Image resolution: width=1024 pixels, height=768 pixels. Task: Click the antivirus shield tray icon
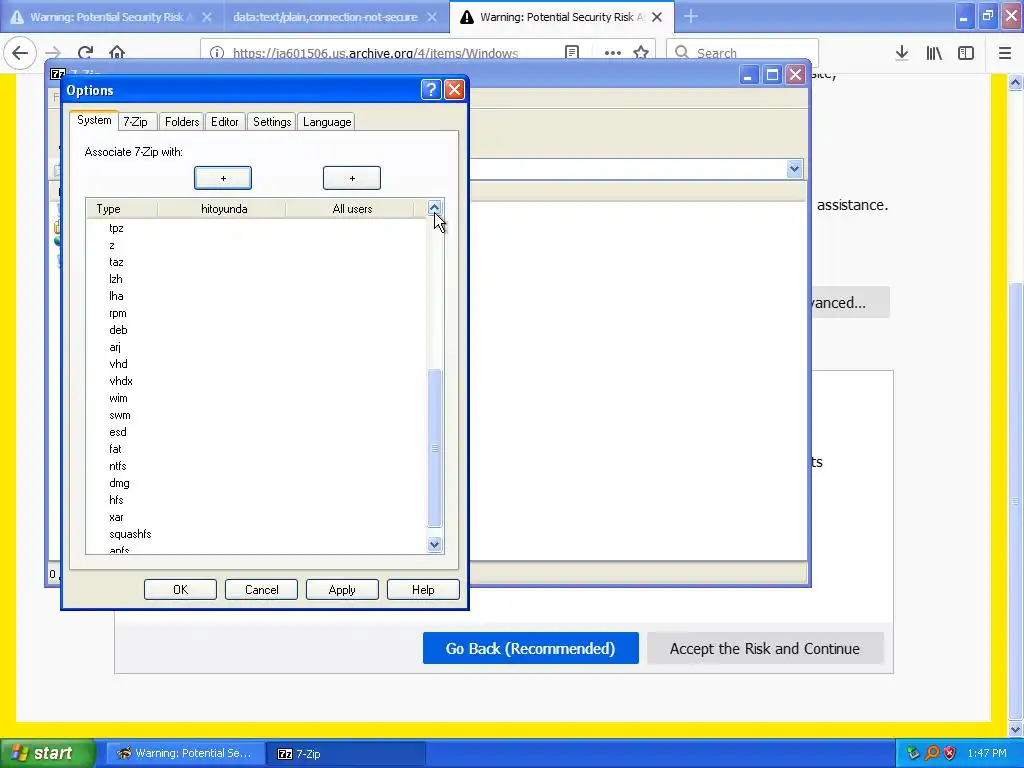click(x=950, y=753)
